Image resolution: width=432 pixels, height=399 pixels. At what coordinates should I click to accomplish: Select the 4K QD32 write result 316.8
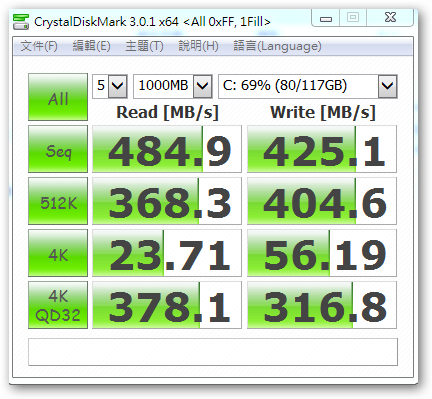click(322, 305)
